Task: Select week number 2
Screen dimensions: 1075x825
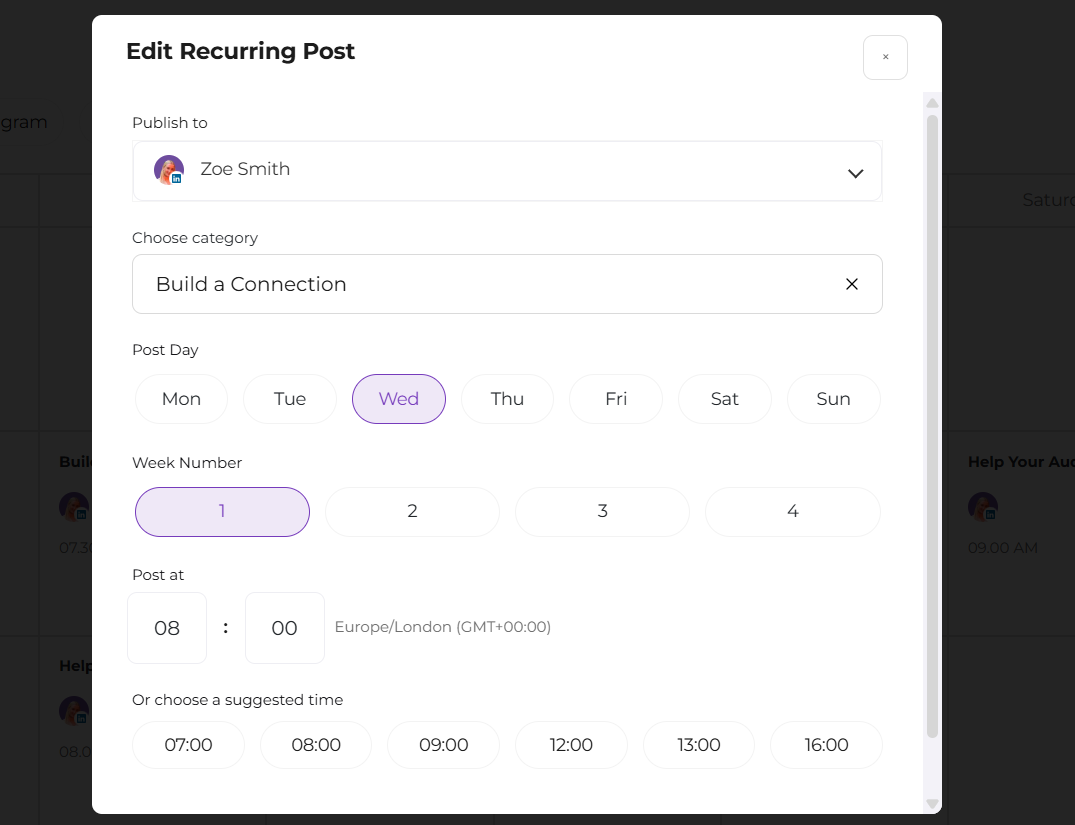Action: coord(412,512)
